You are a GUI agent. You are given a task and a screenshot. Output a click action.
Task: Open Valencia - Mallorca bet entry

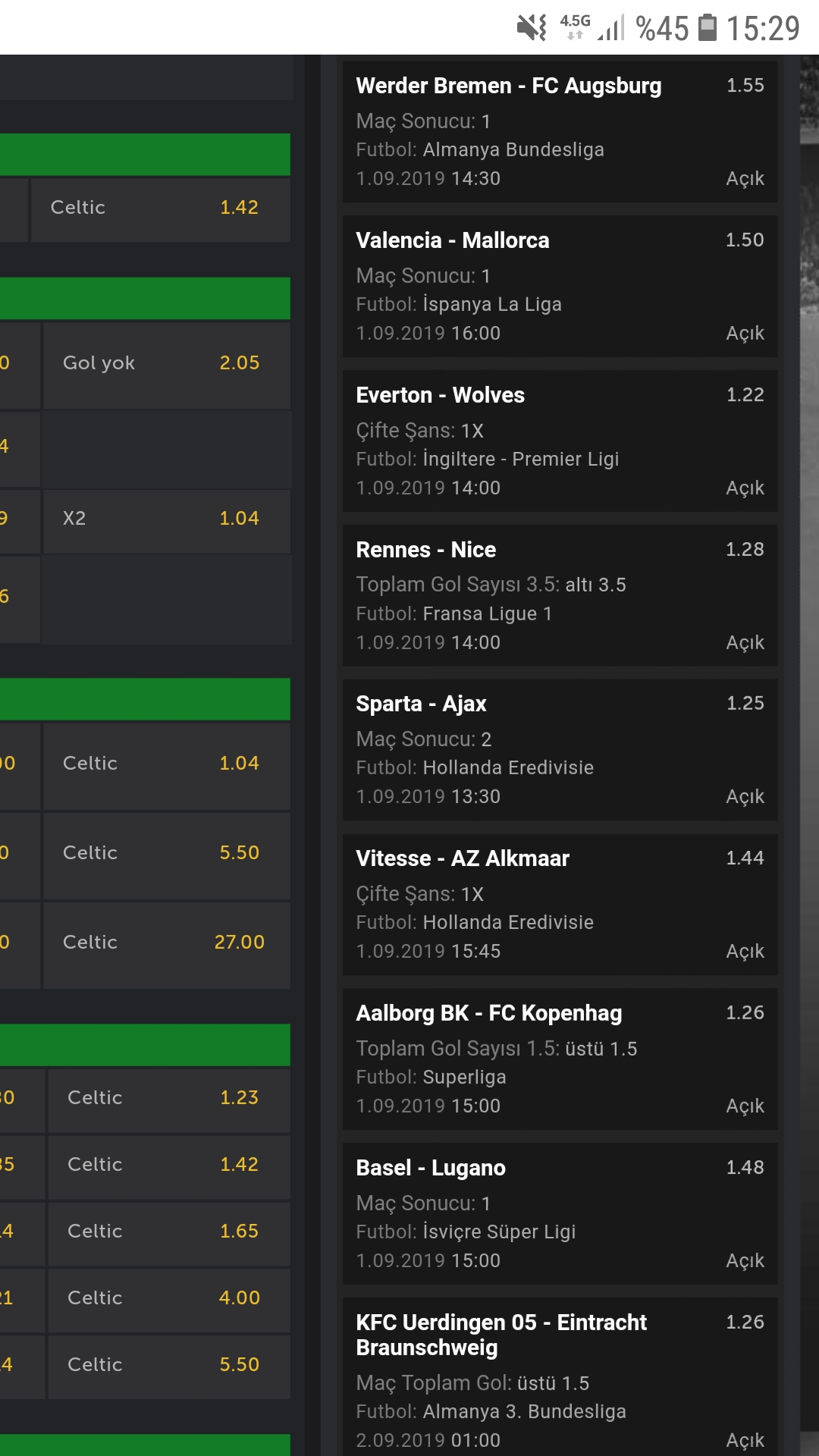click(x=560, y=286)
